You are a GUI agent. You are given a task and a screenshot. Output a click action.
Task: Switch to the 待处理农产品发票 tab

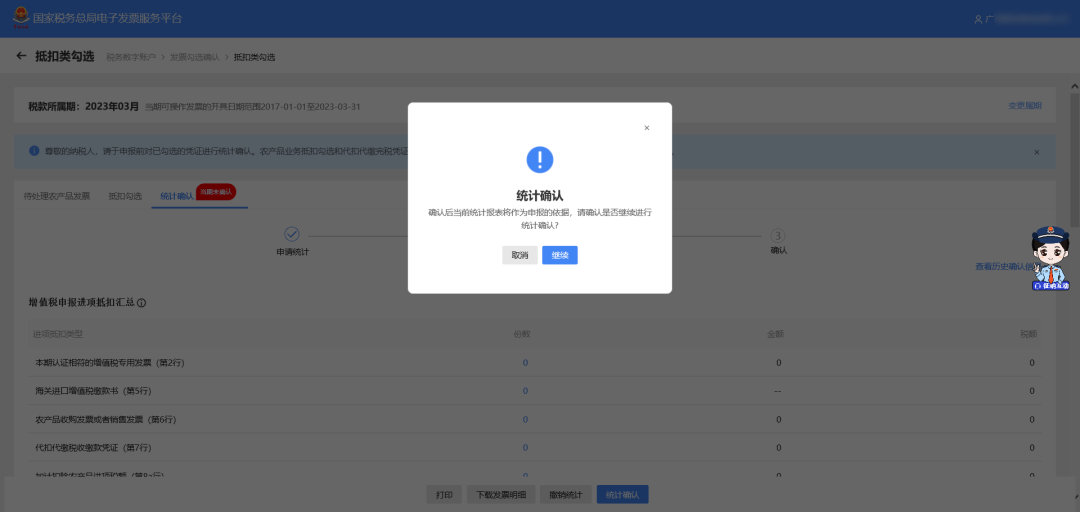(56, 196)
